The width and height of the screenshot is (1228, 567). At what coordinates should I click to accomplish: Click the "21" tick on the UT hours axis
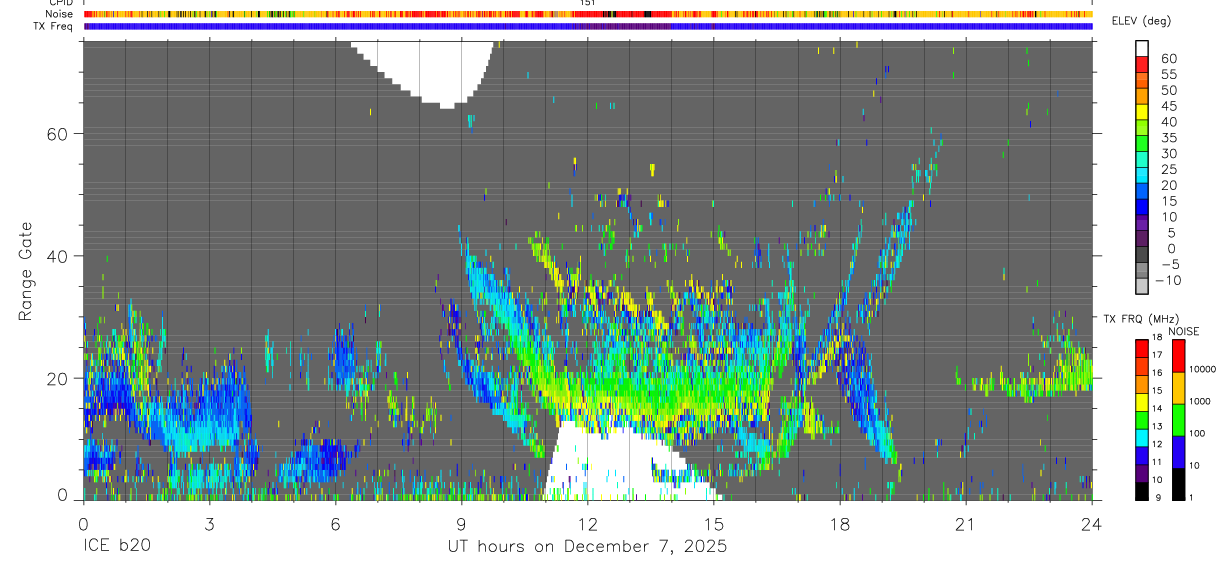(x=965, y=523)
